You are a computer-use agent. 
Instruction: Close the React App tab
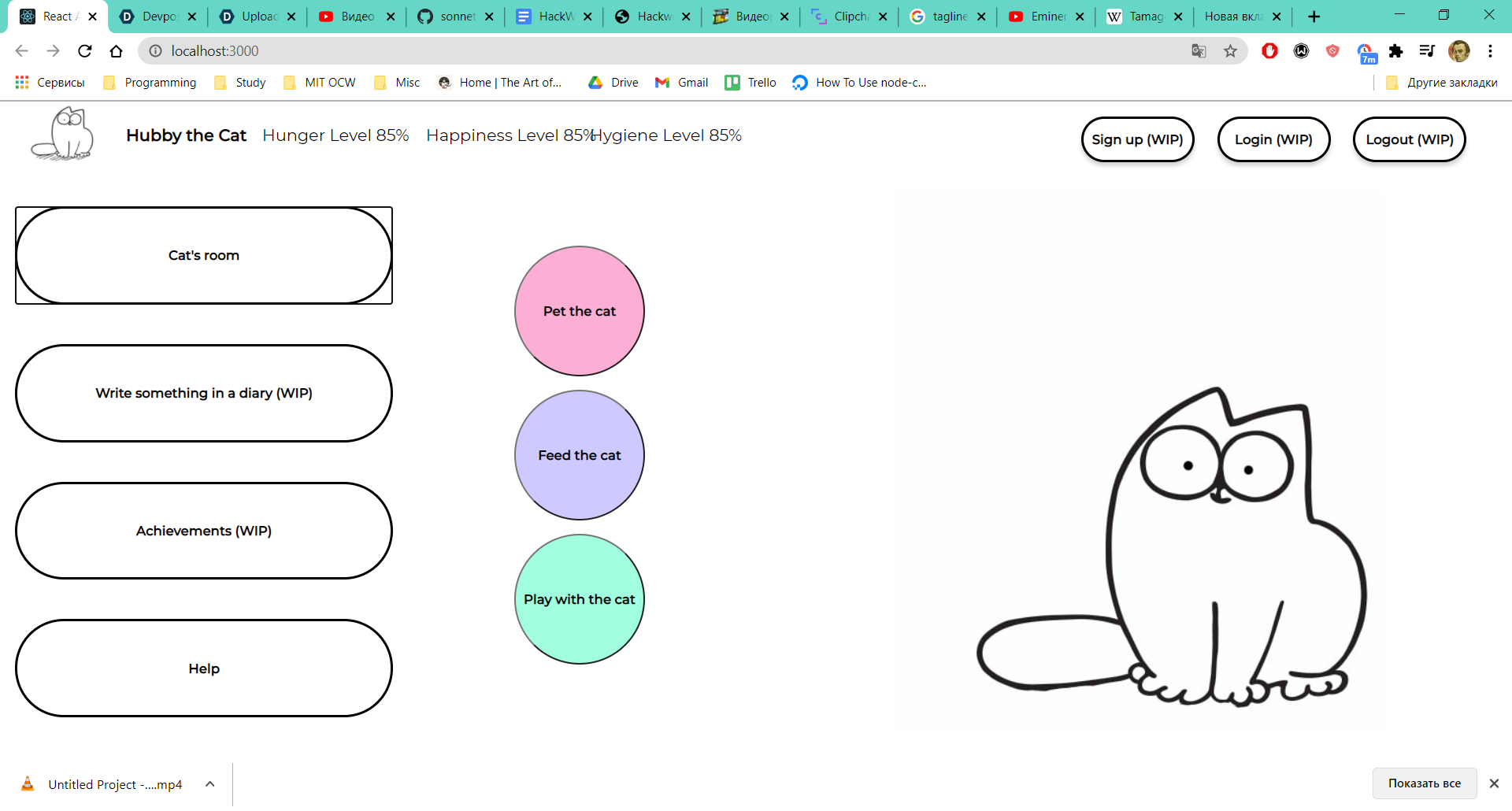(x=92, y=17)
